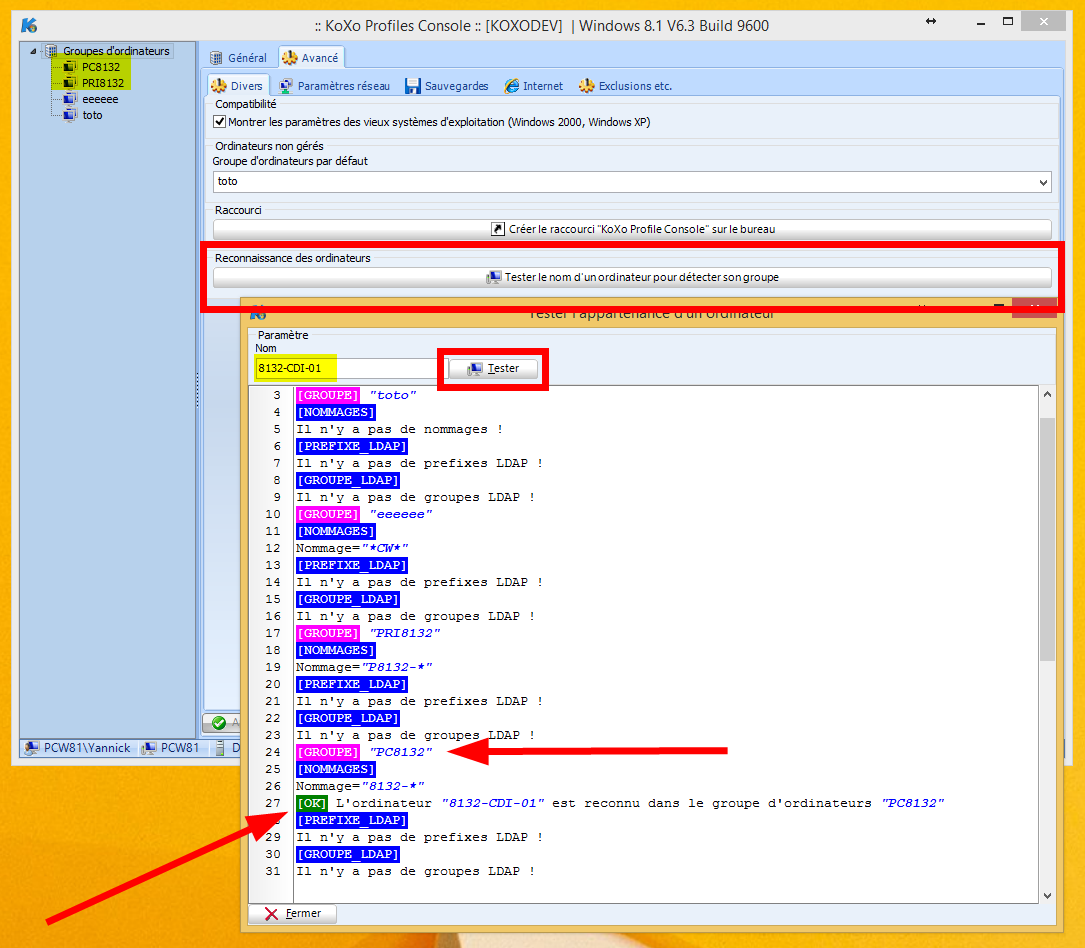This screenshot has width=1085, height=948.
Task: Click the line reading [GROUPE] "PRI8132"
Action: 368,634
